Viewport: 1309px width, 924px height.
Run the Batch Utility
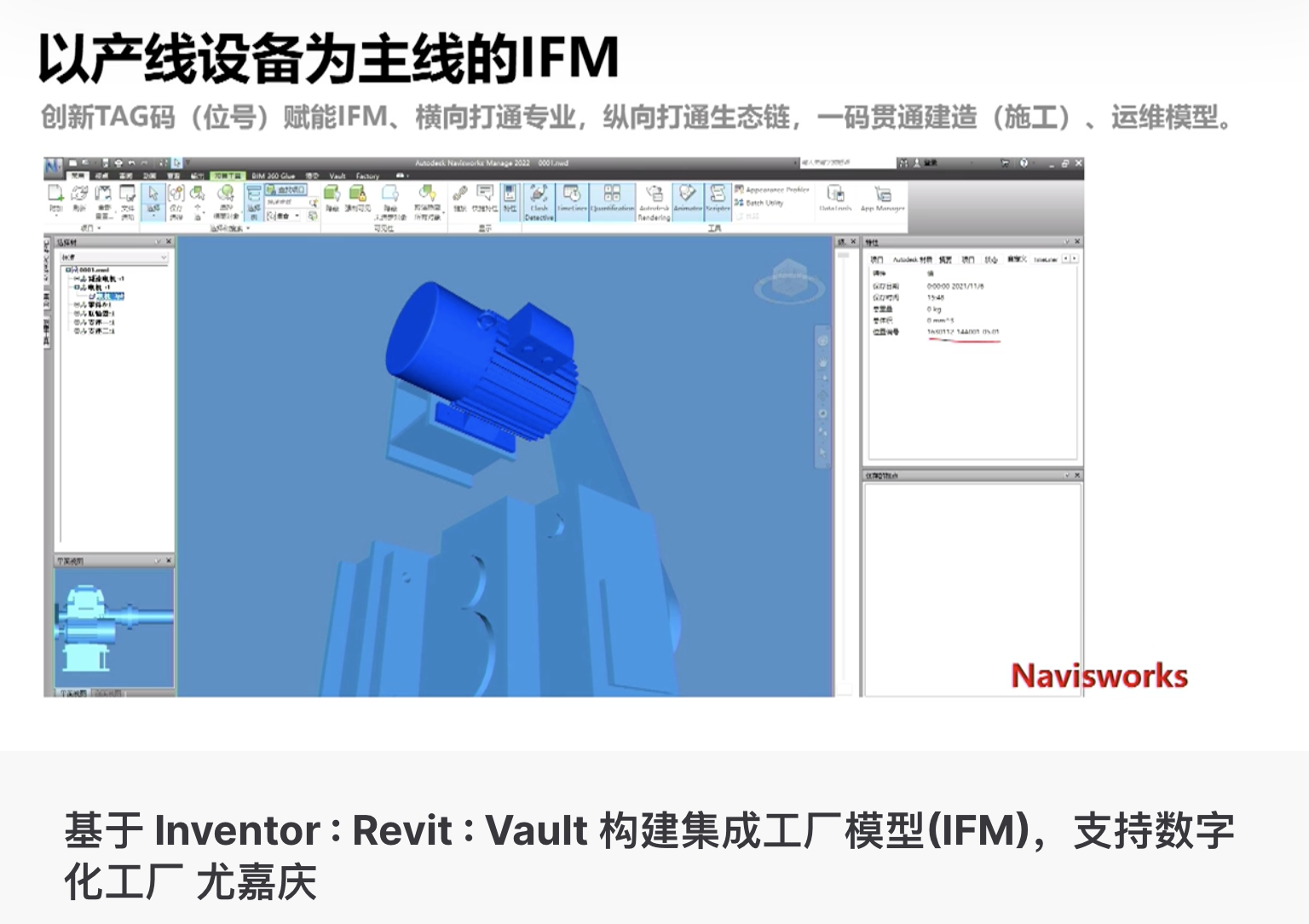(x=767, y=203)
